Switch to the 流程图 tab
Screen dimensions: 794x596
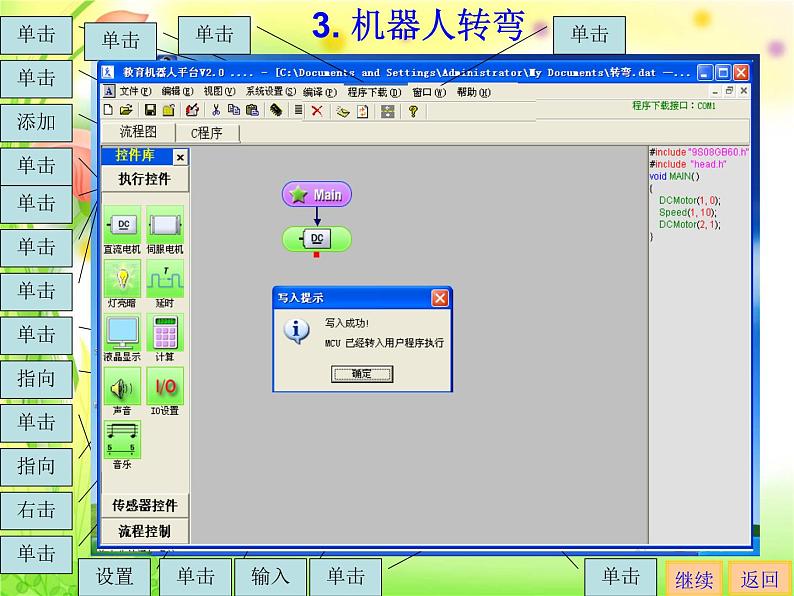[x=138, y=132]
